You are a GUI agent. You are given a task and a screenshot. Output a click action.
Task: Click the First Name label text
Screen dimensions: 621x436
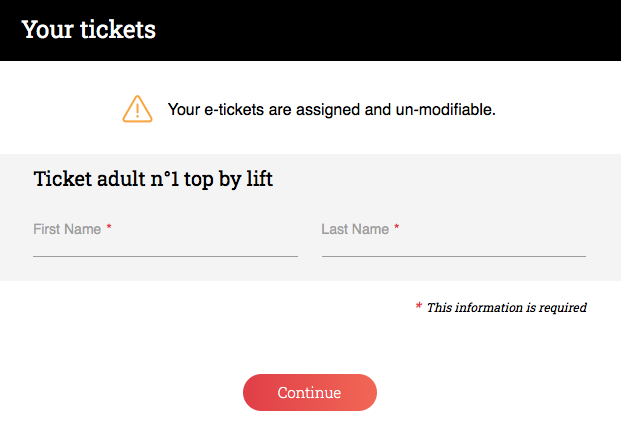tap(67, 229)
